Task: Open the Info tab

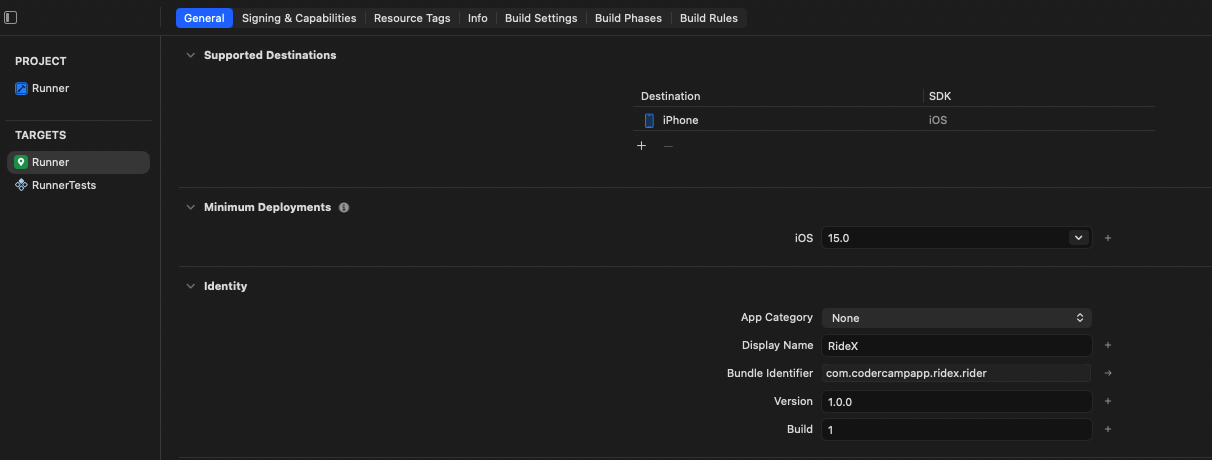Action: click(x=478, y=18)
